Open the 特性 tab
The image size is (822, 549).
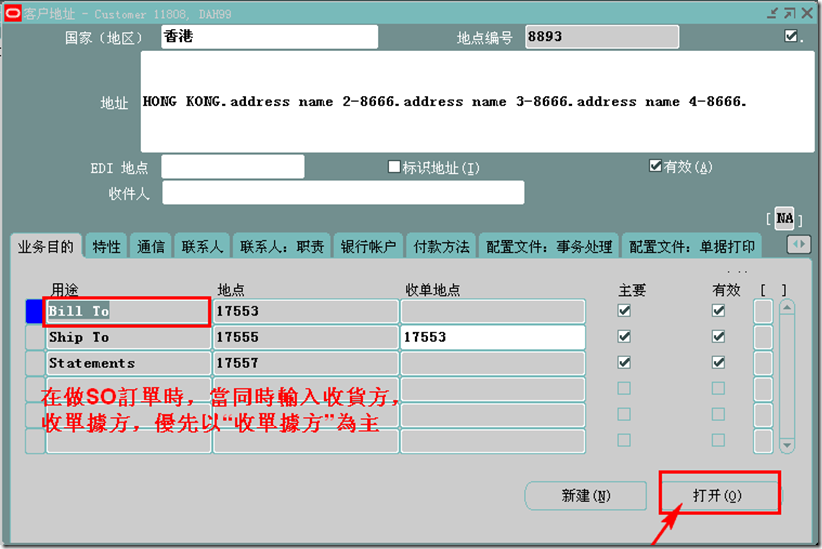(106, 246)
